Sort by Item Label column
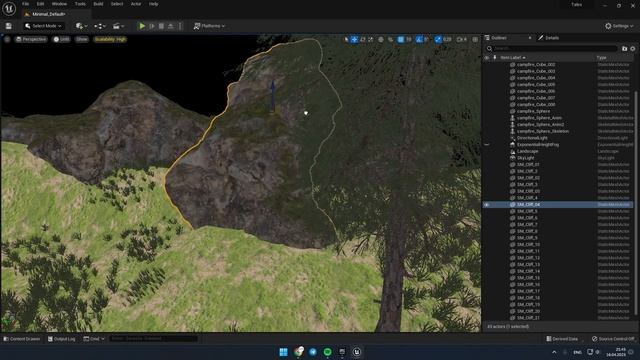The image size is (640, 360). click(x=513, y=58)
